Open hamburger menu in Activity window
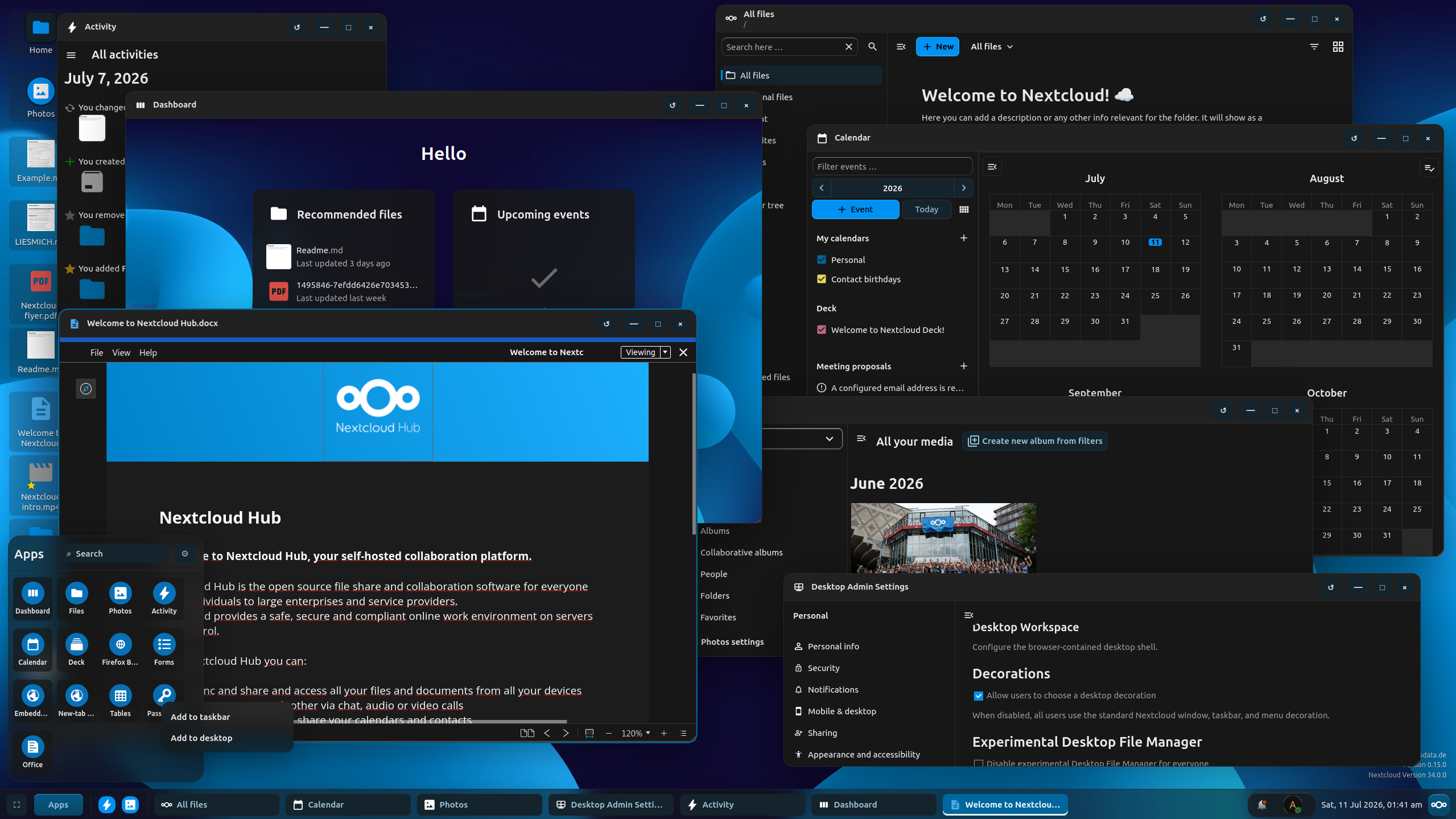 coord(71,55)
